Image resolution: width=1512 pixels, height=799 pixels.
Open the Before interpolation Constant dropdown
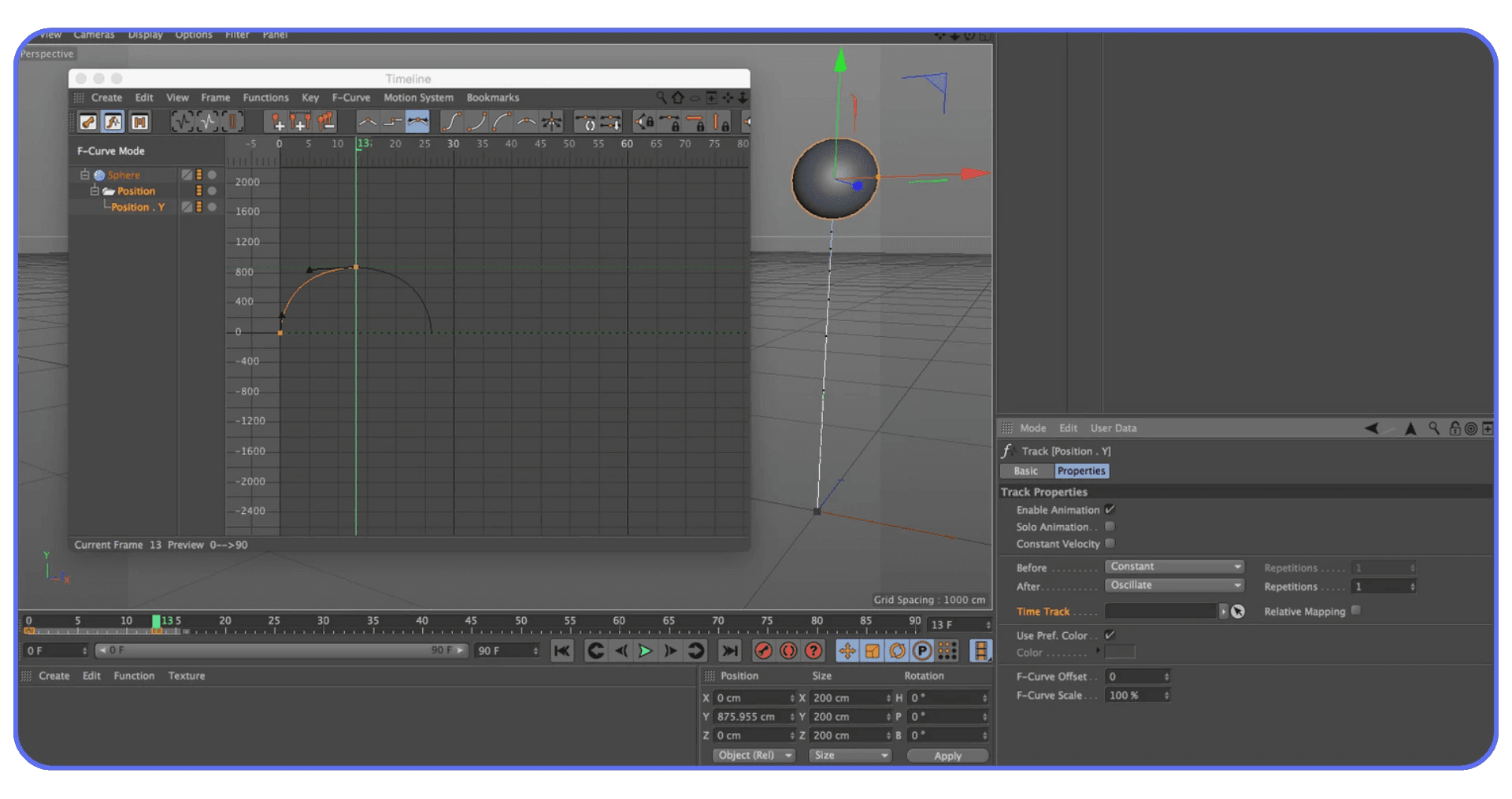[x=1173, y=566]
